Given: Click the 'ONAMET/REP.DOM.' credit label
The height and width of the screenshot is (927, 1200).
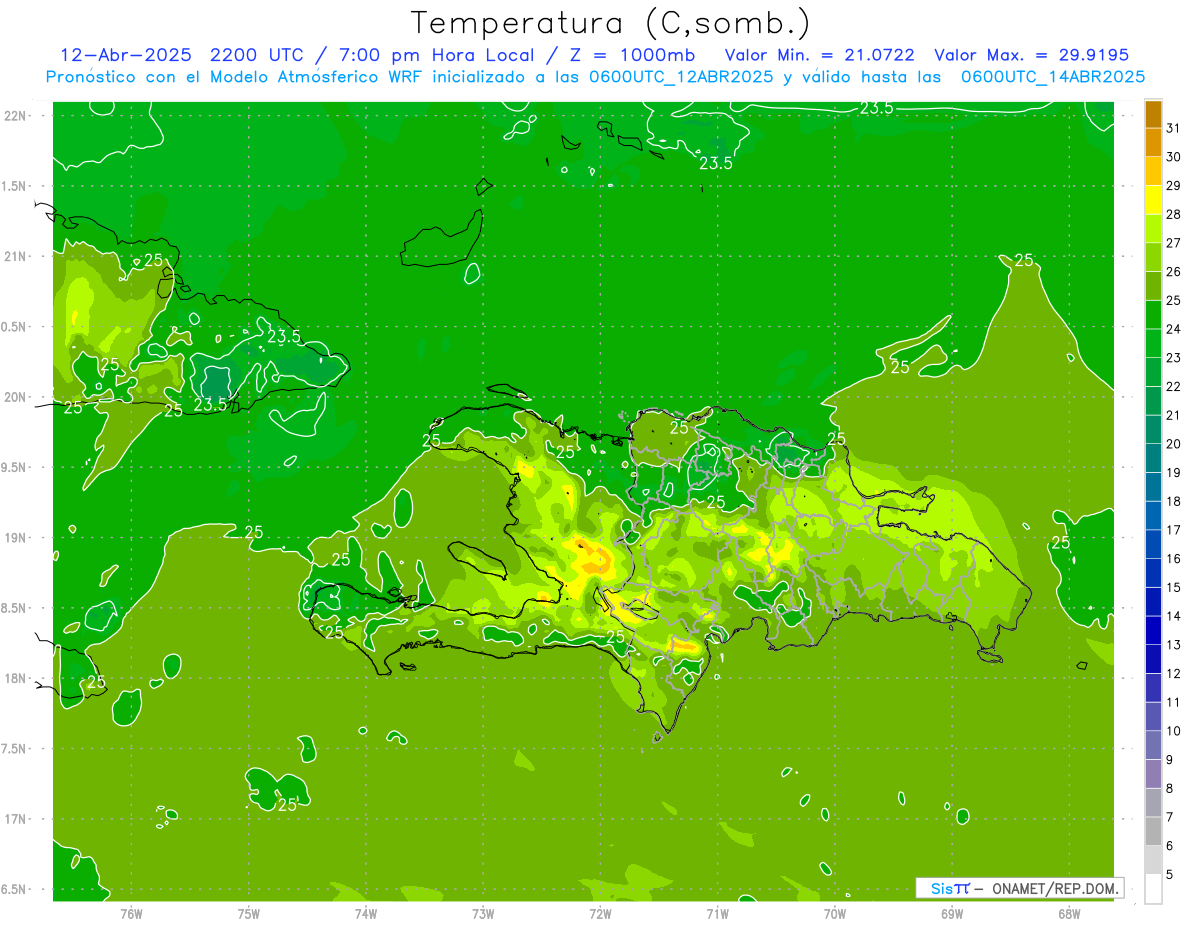Looking at the screenshot, I should pyautogui.click(x=1057, y=888).
